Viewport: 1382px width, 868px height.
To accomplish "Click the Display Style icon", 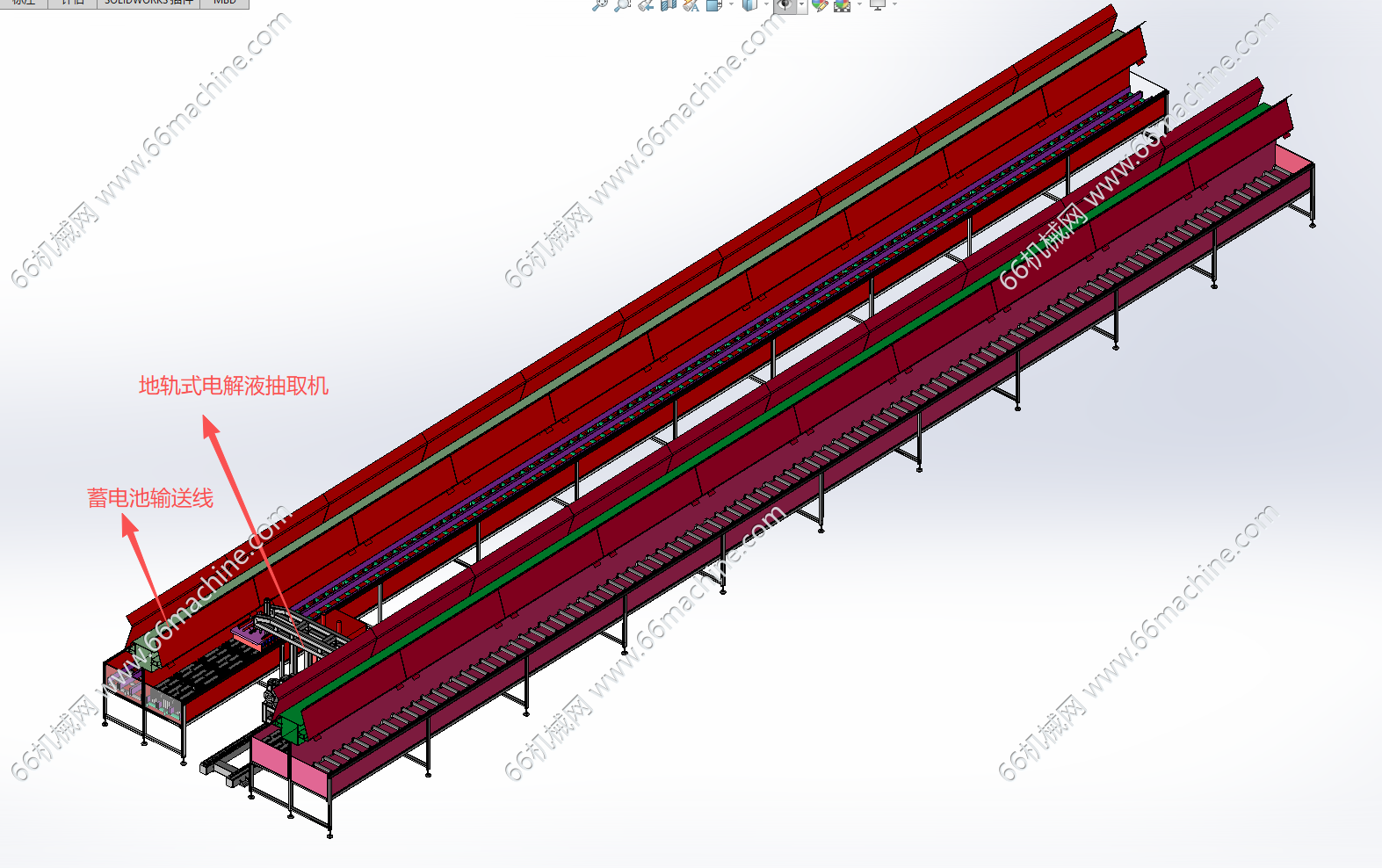I will 749,4.
